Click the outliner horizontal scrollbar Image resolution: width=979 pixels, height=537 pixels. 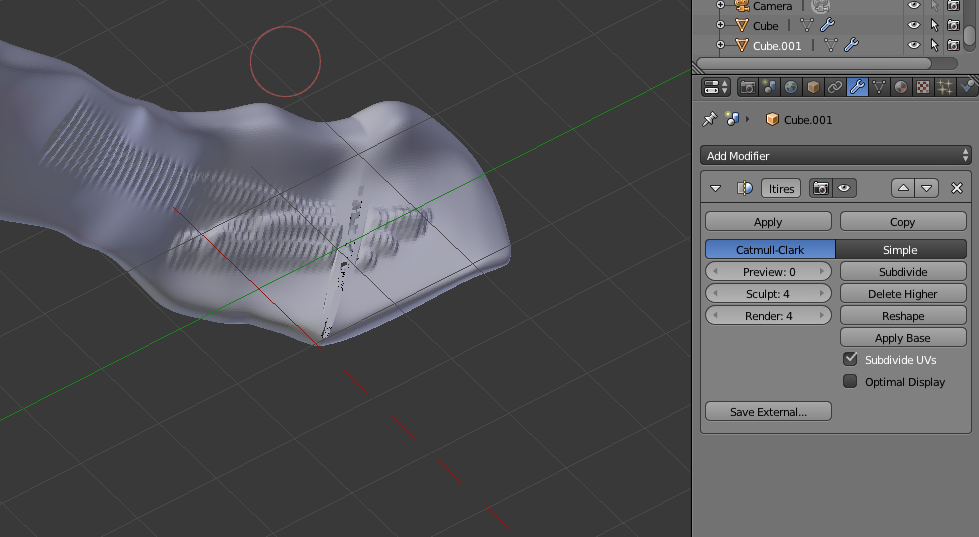(x=814, y=64)
